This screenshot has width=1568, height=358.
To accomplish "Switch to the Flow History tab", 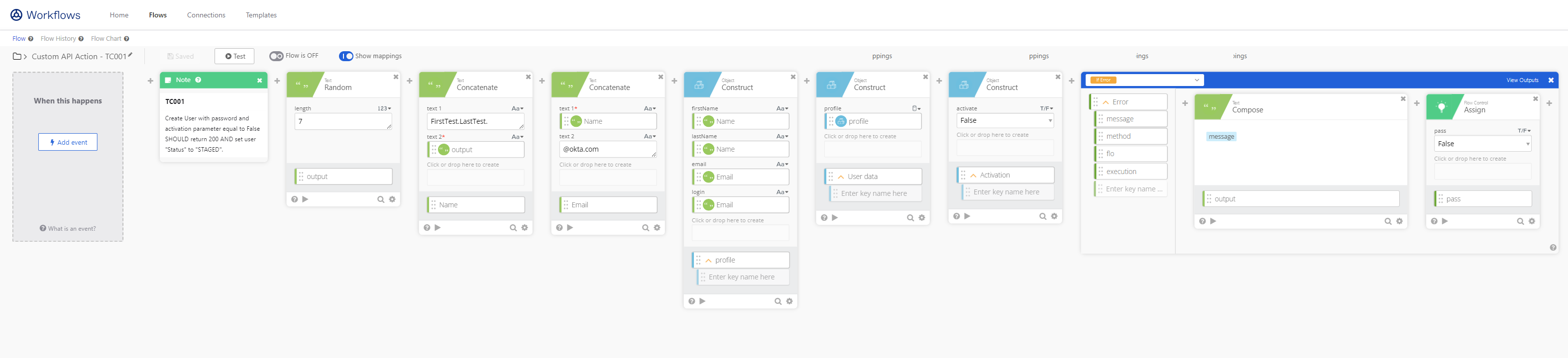I will pyautogui.click(x=58, y=38).
